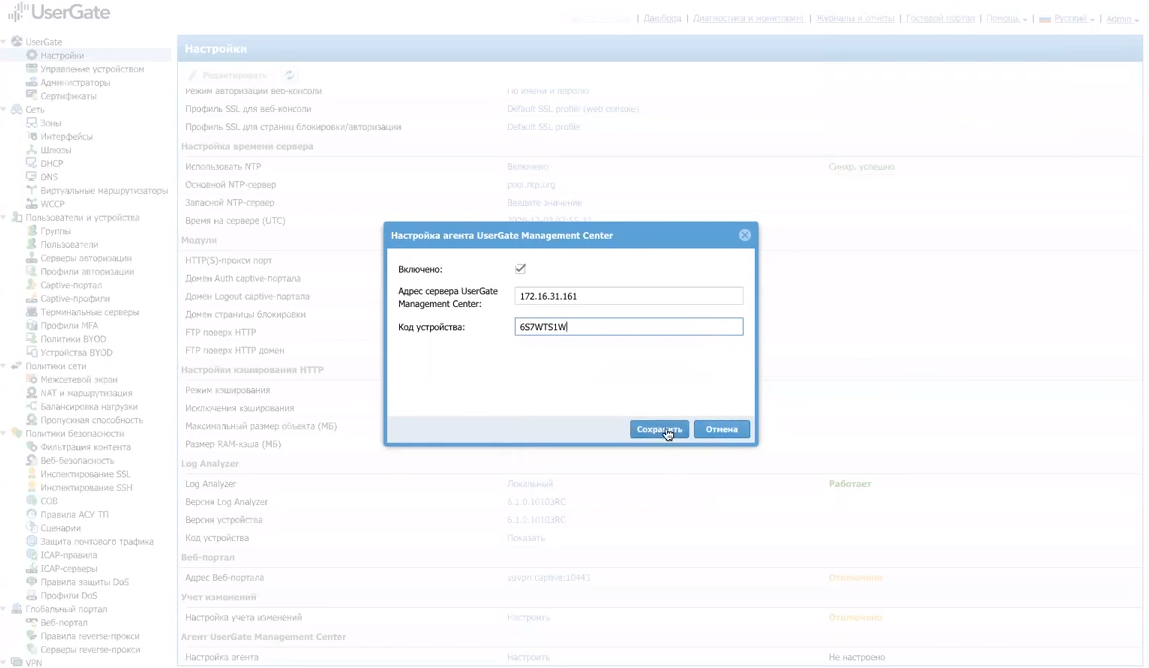Click the UserGate Management Center server address field
This screenshot has width=1149, height=668.
tap(629, 296)
